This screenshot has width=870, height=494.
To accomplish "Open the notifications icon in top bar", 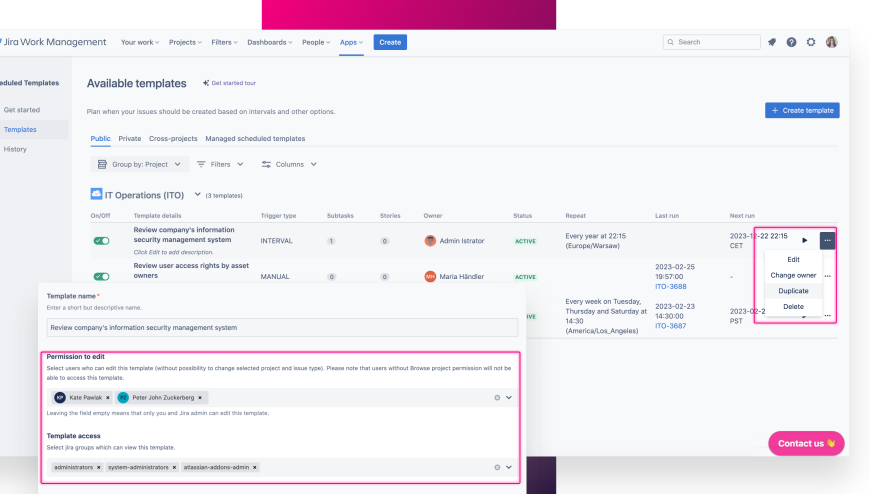I will [x=772, y=42].
